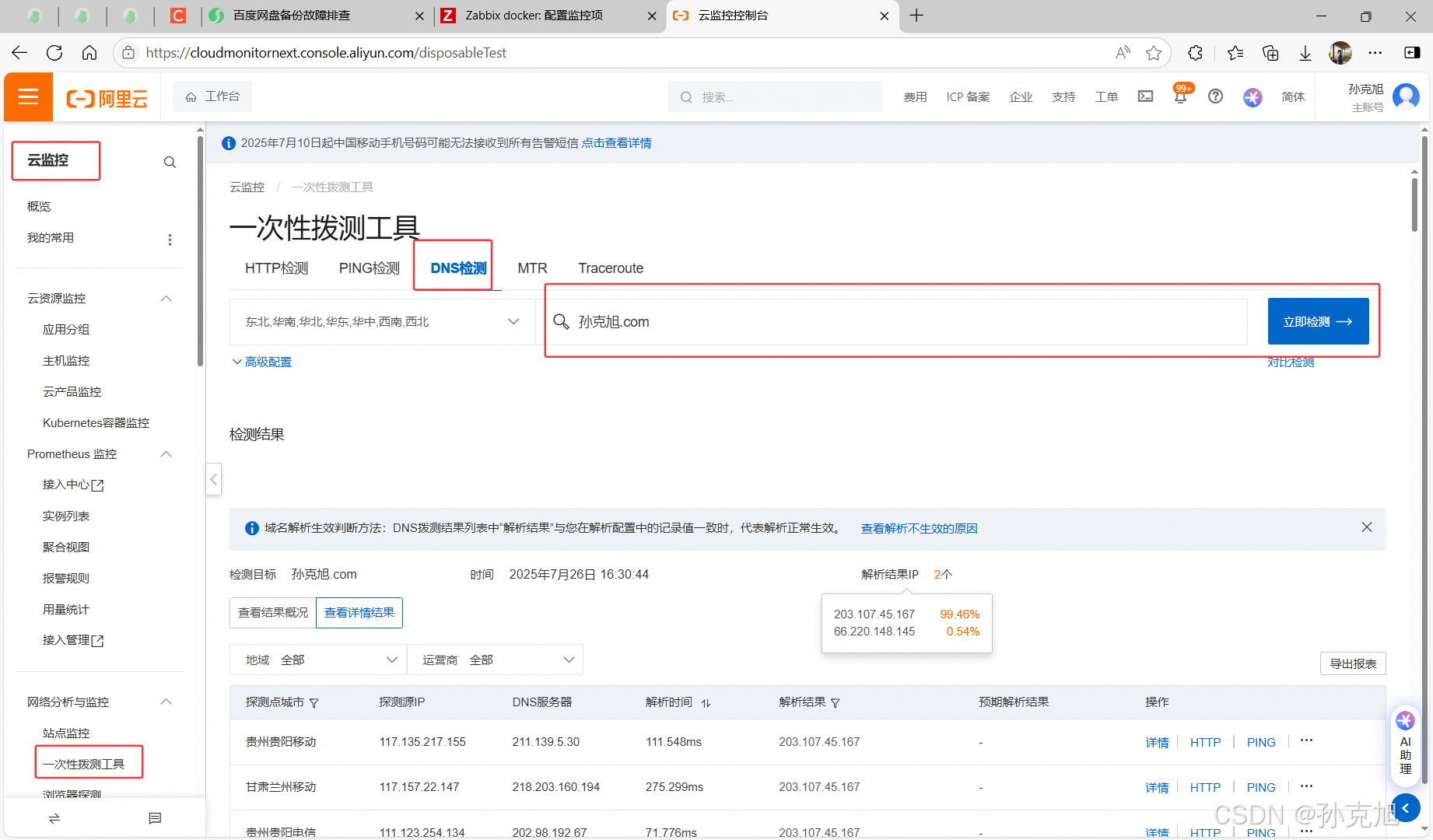
Task: Open 报警规则 in sidebar
Action: coord(66,578)
